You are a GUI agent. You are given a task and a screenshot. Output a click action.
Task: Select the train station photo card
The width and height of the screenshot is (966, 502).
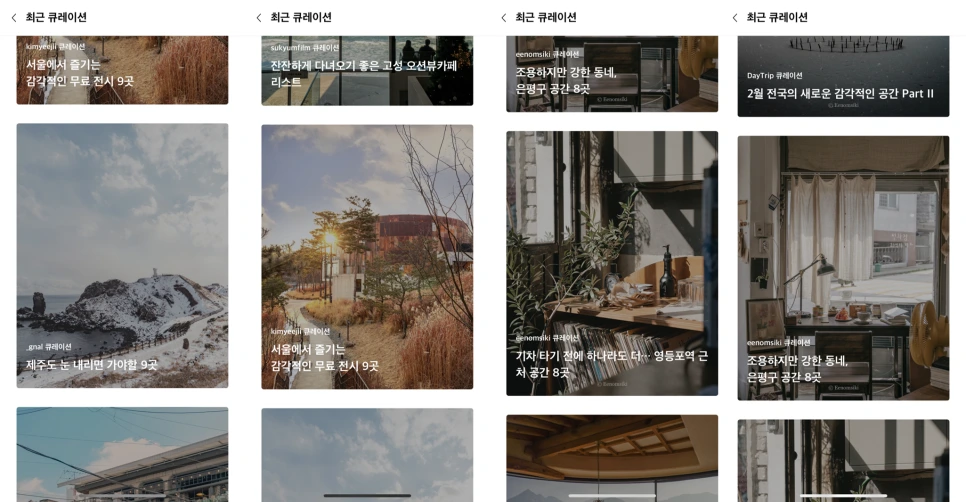pos(122,455)
